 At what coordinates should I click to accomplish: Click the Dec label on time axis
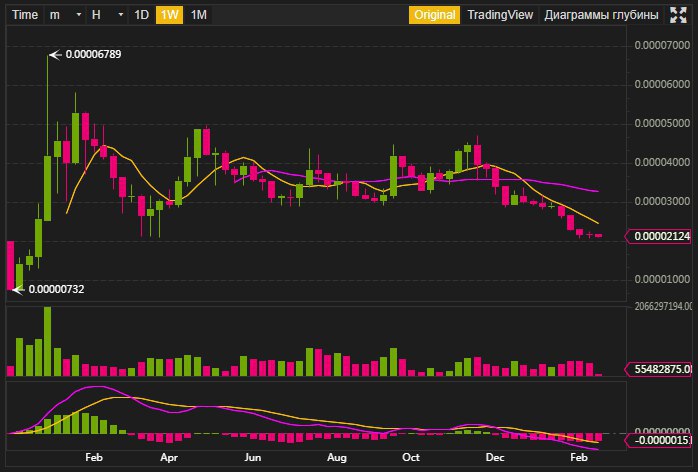(x=495, y=458)
